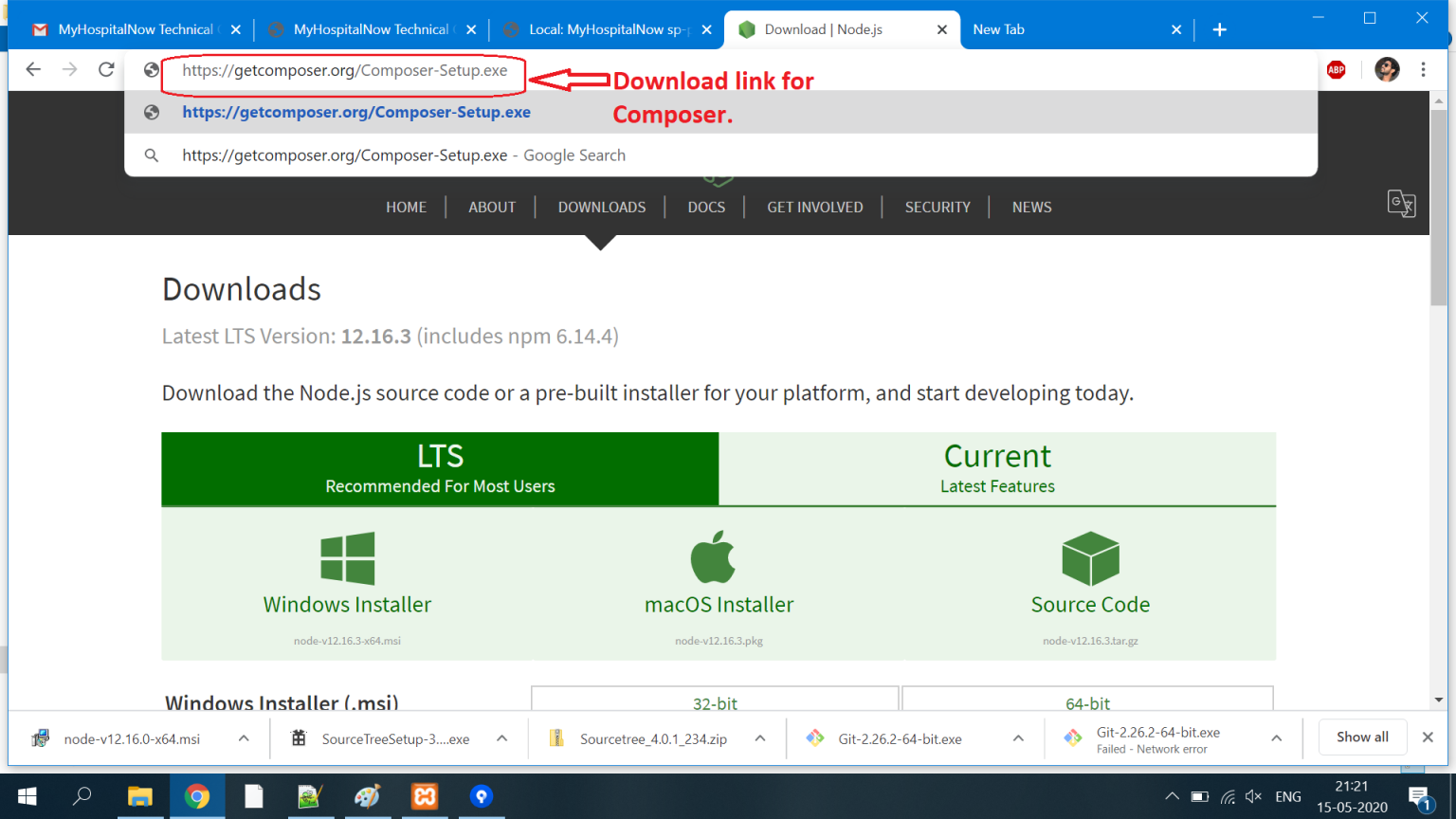
Task: Click the macOS Installer apple icon
Action: [713, 556]
